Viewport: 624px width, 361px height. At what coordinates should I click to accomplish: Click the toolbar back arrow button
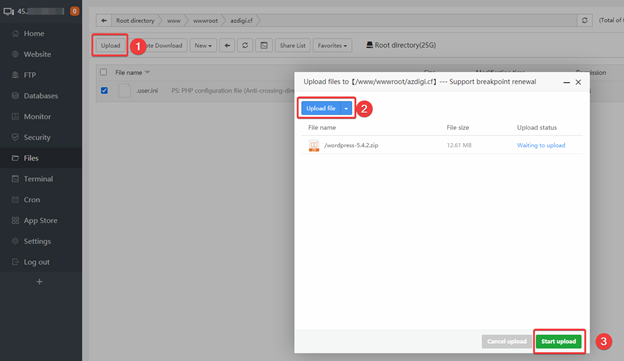tap(227, 45)
